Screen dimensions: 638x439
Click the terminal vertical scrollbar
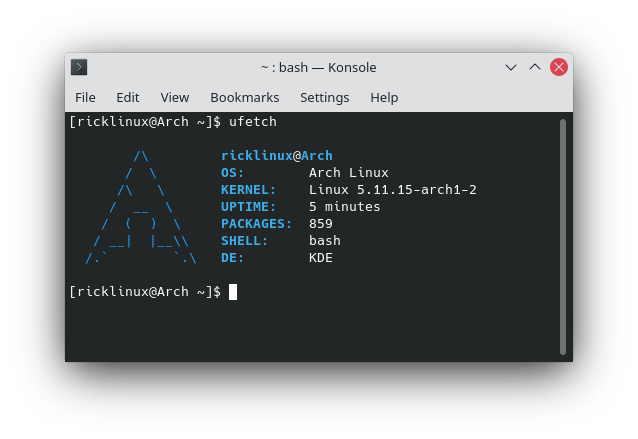pos(563,237)
